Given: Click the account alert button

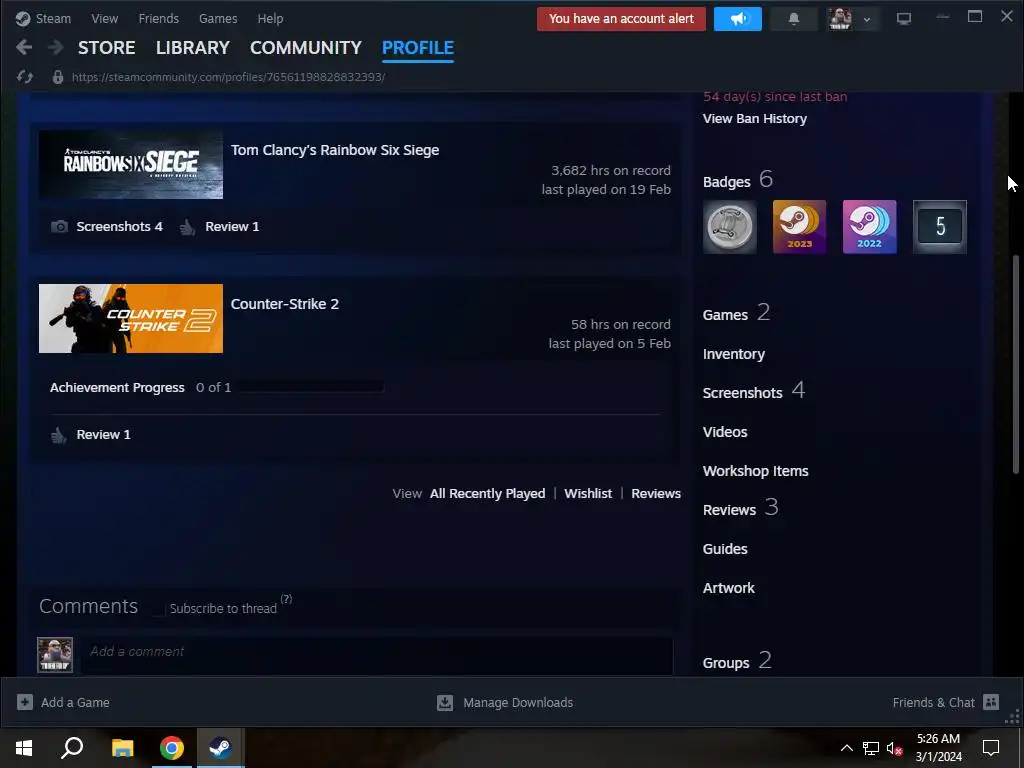Looking at the screenshot, I should [x=621, y=19].
